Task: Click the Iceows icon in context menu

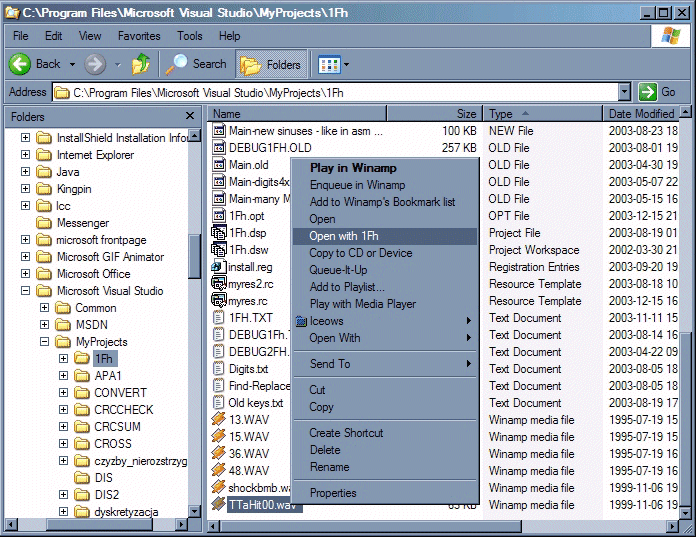Action: [301, 321]
